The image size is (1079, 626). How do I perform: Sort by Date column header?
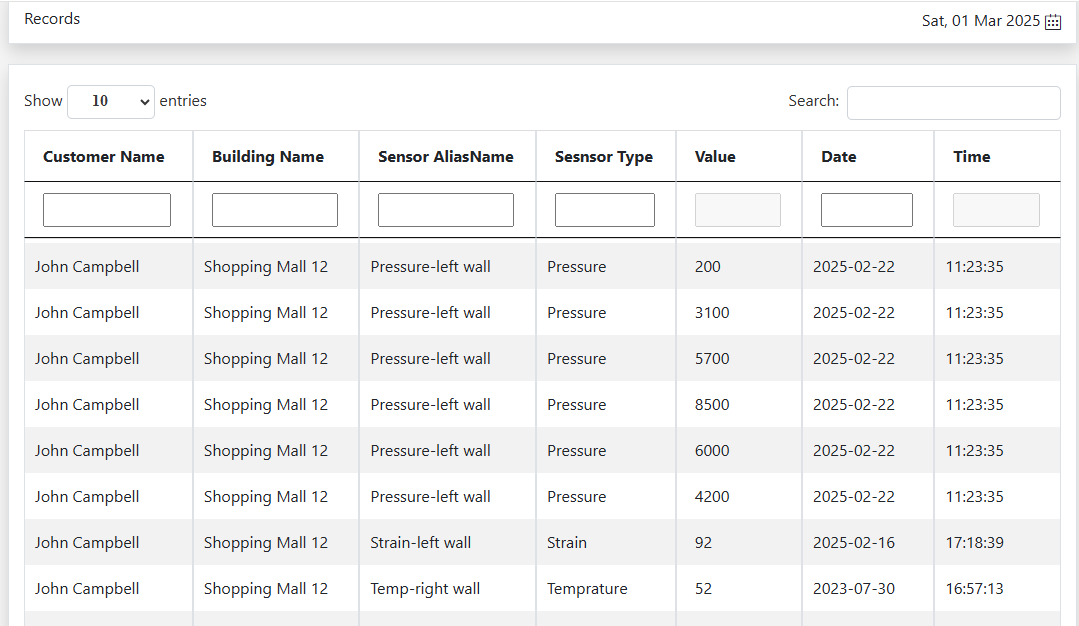point(839,156)
